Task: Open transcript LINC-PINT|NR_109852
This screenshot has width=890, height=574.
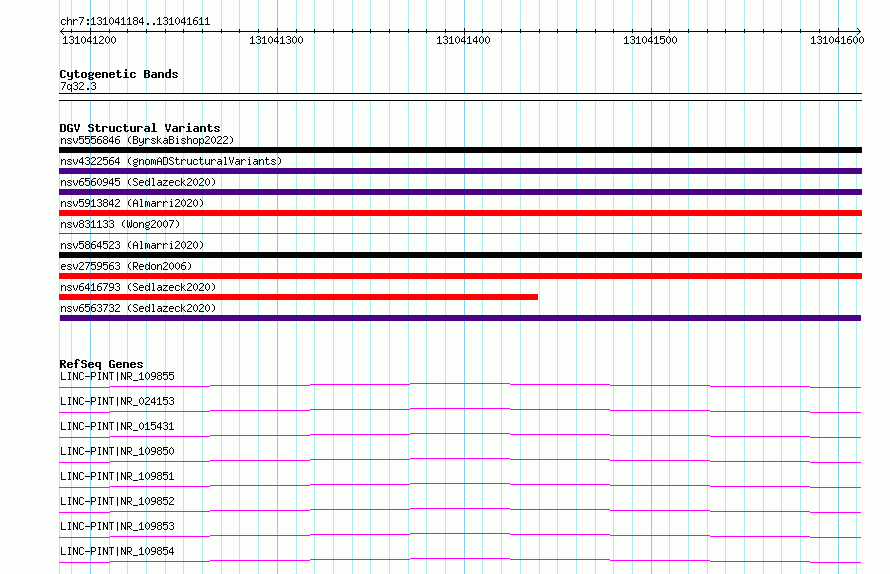Action: tap(117, 501)
